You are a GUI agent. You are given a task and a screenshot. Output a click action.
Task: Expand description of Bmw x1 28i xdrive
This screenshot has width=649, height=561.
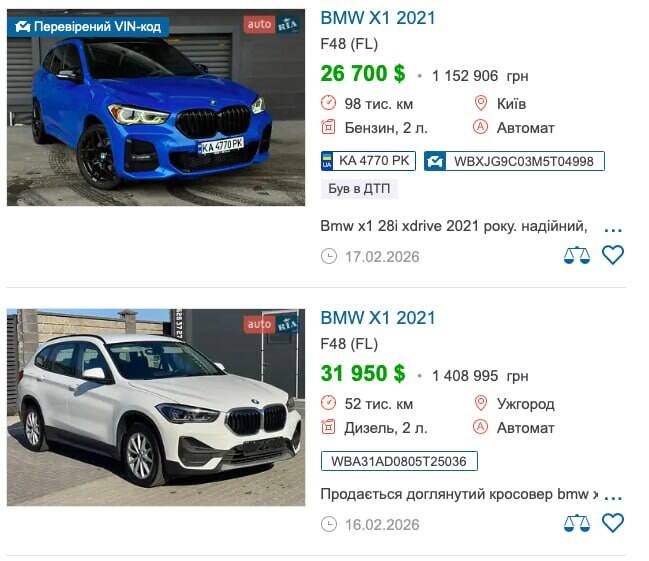coord(613,230)
